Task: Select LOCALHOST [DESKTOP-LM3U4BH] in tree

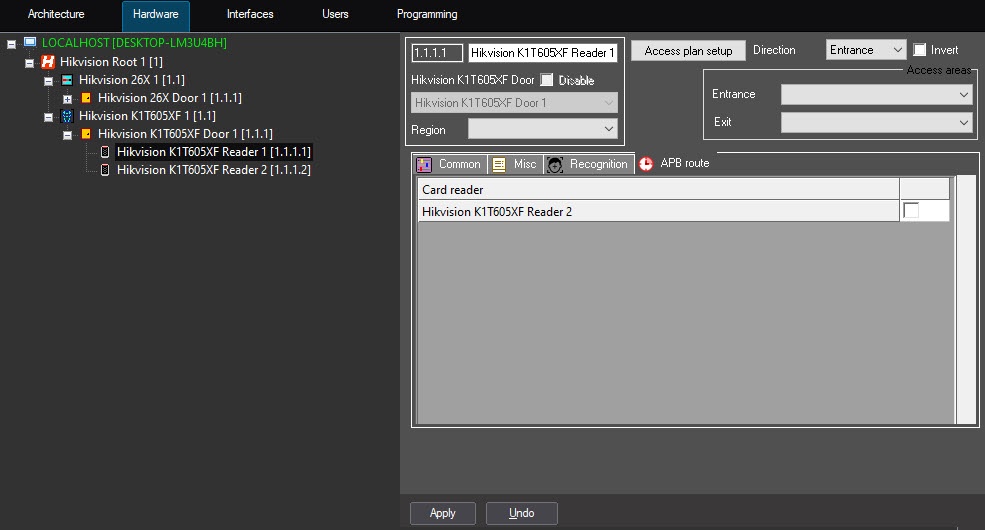Action: (x=134, y=43)
